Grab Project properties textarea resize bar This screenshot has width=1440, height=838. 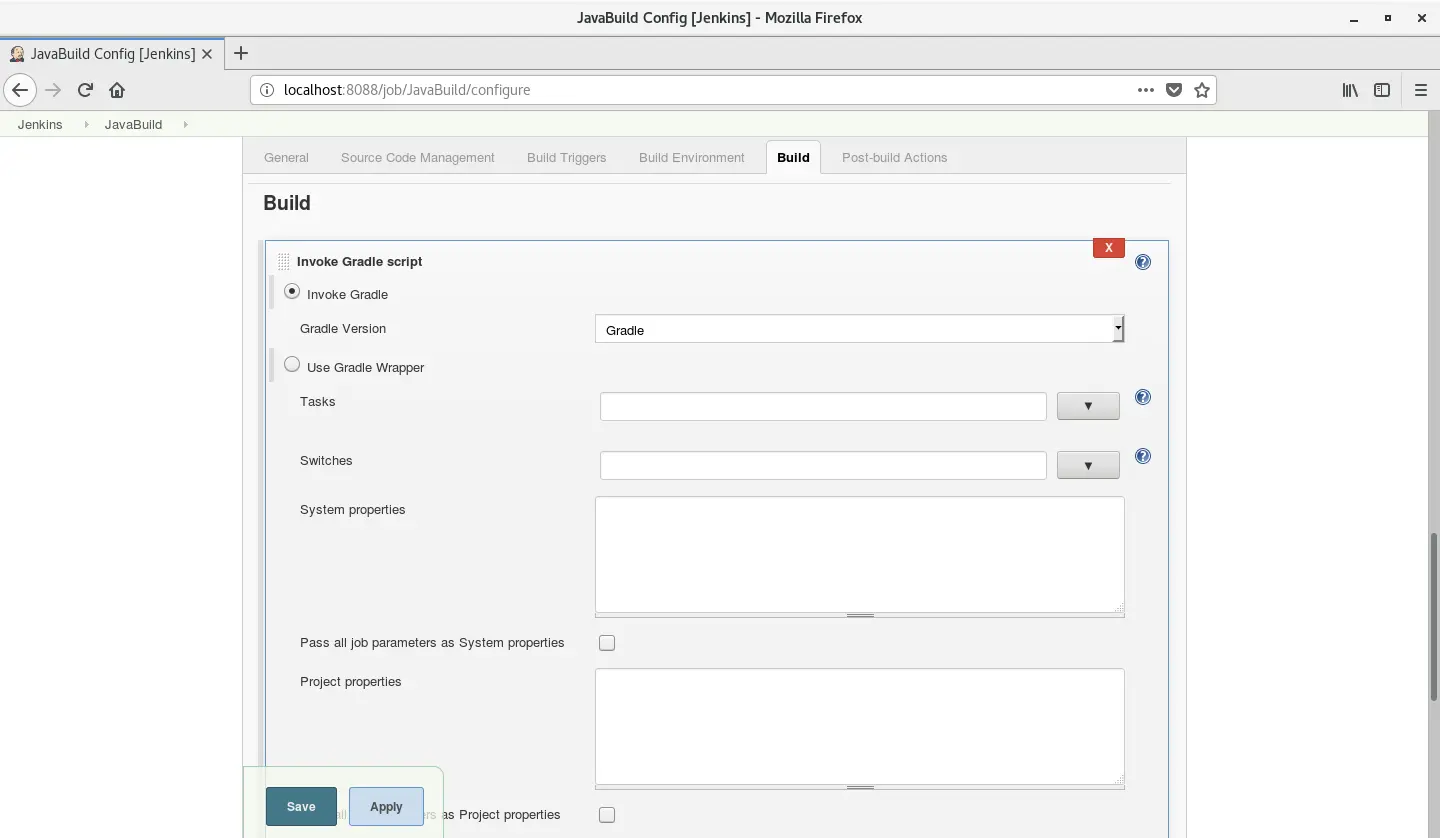(859, 787)
